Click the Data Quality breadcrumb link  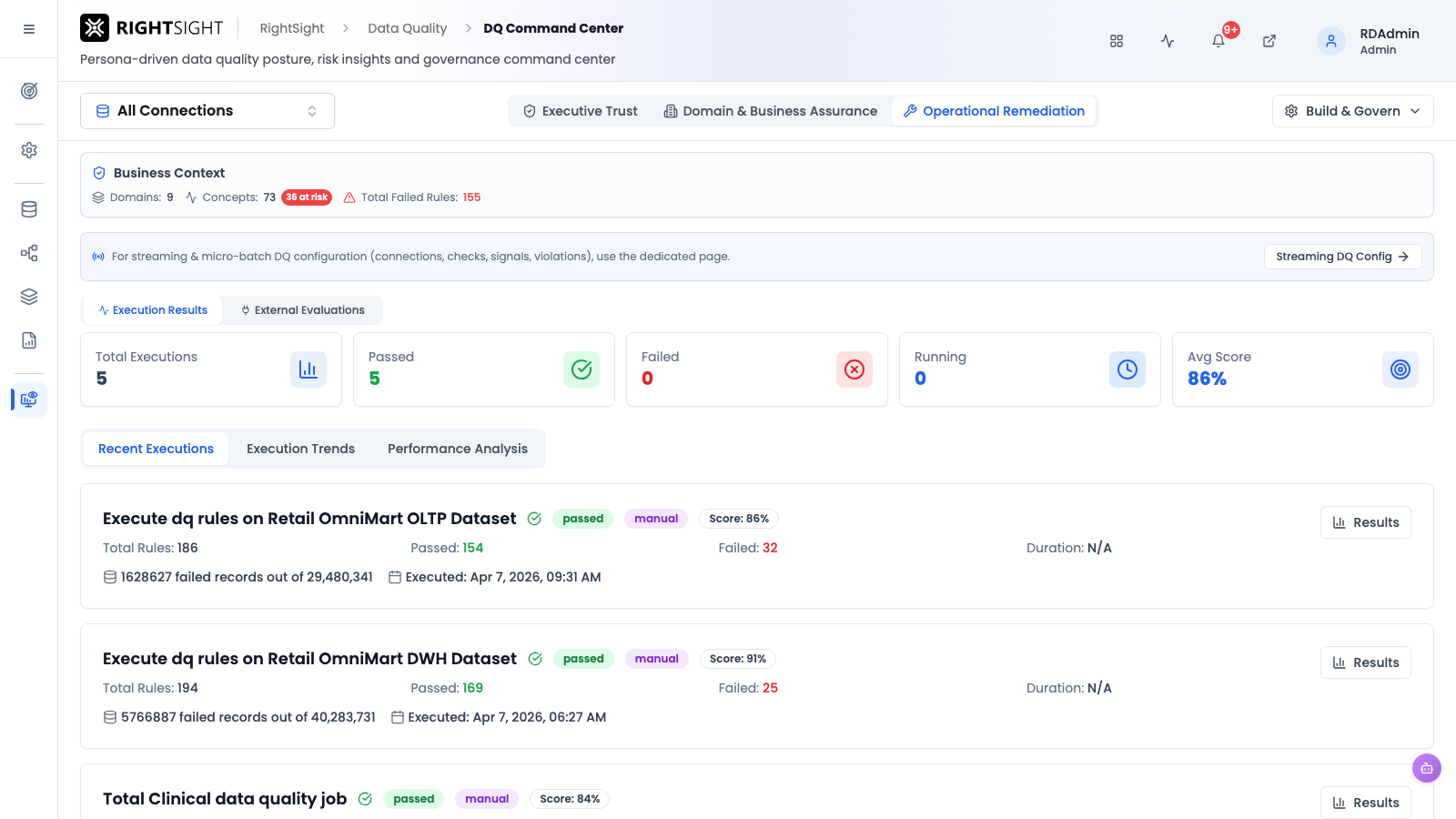[x=407, y=28]
